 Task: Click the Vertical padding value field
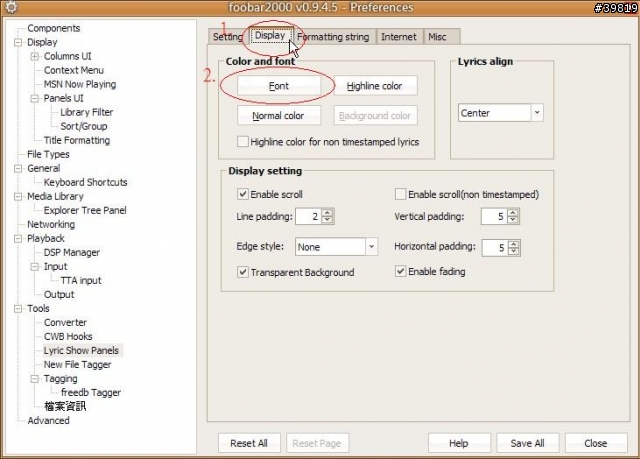tap(494, 216)
